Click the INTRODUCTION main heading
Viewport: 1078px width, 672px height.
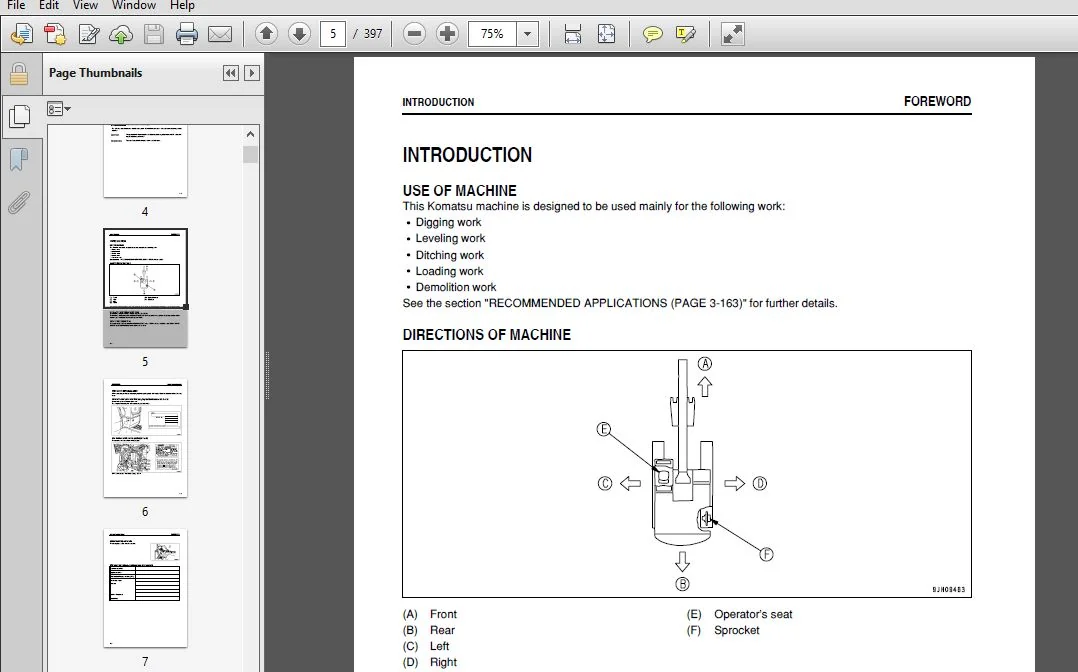tap(467, 155)
